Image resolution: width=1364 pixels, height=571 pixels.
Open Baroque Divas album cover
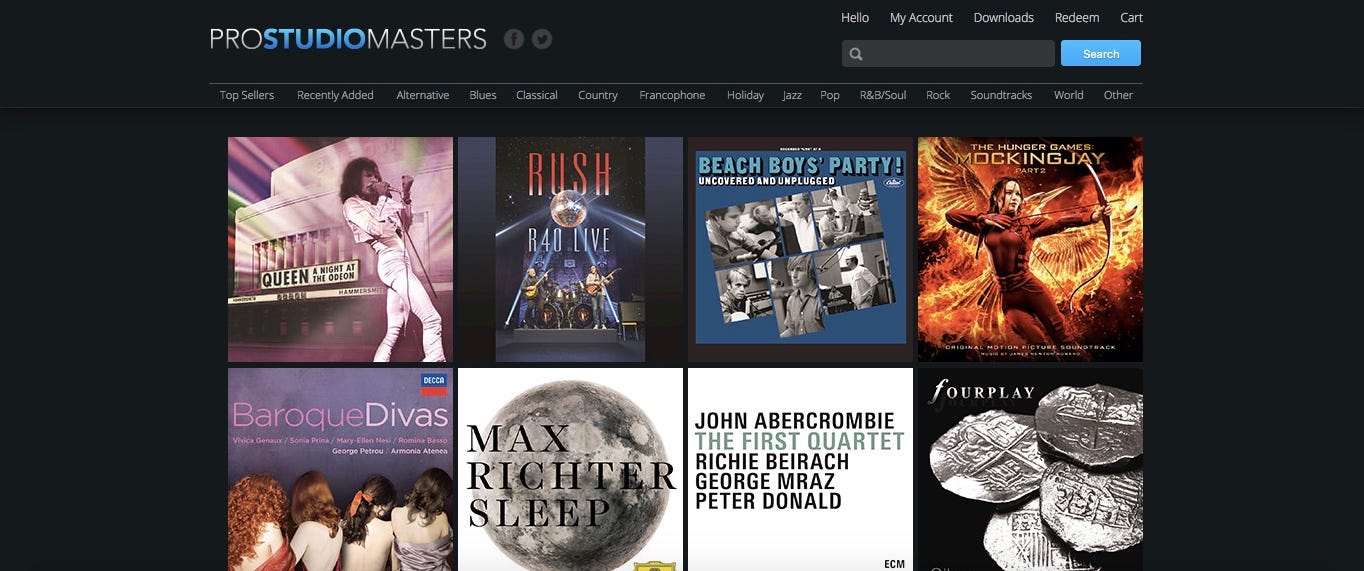(340, 469)
